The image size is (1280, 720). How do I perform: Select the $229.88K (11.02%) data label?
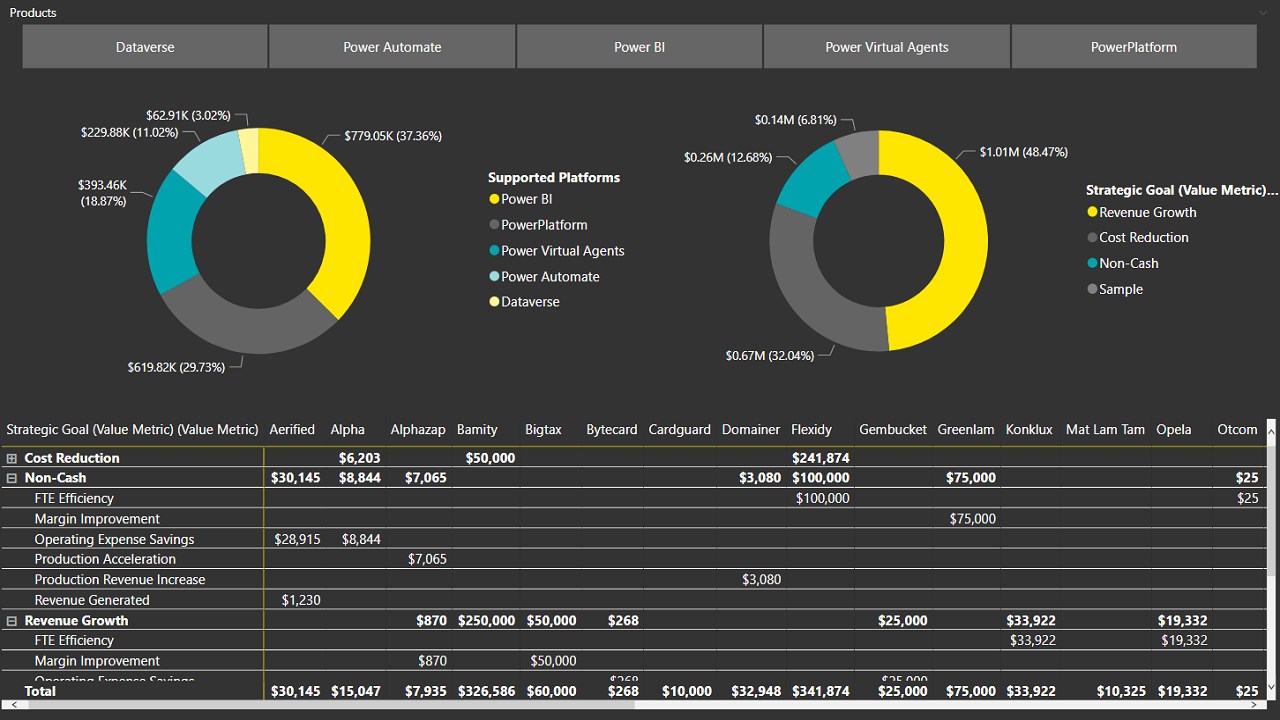coord(129,132)
